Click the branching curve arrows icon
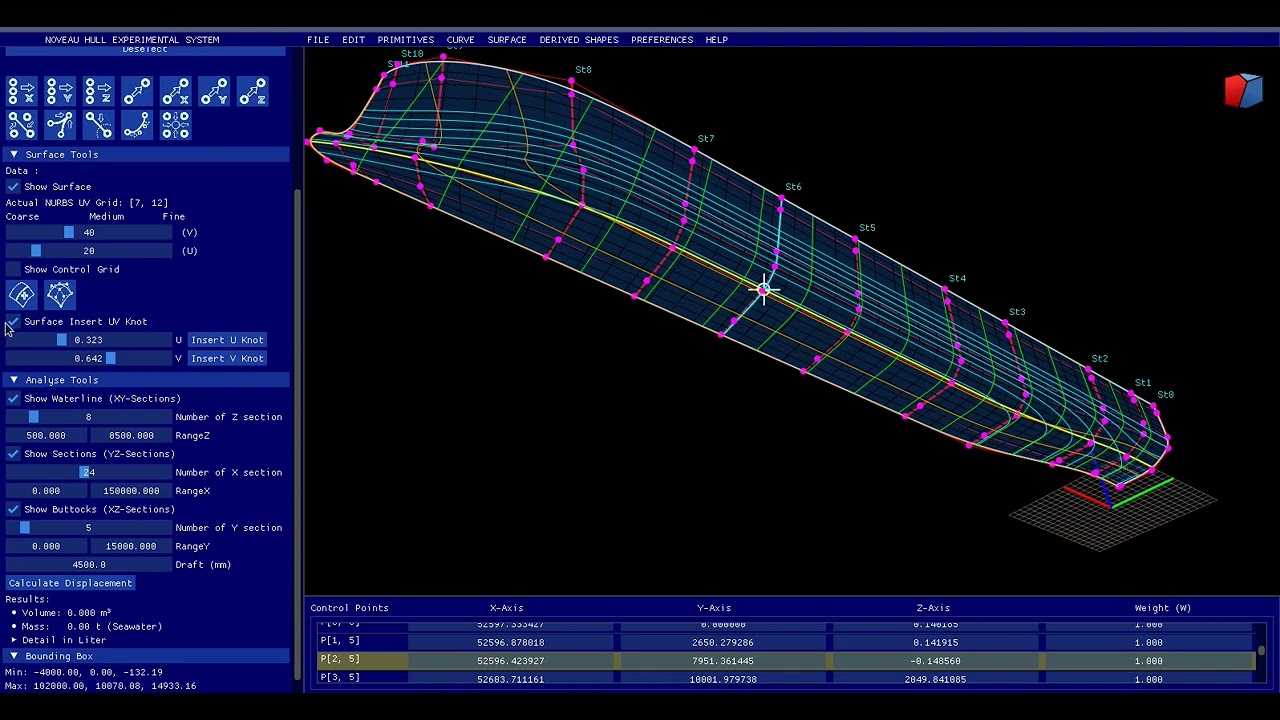This screenshot has height=720, width=1280. click(x=59, y=125)
